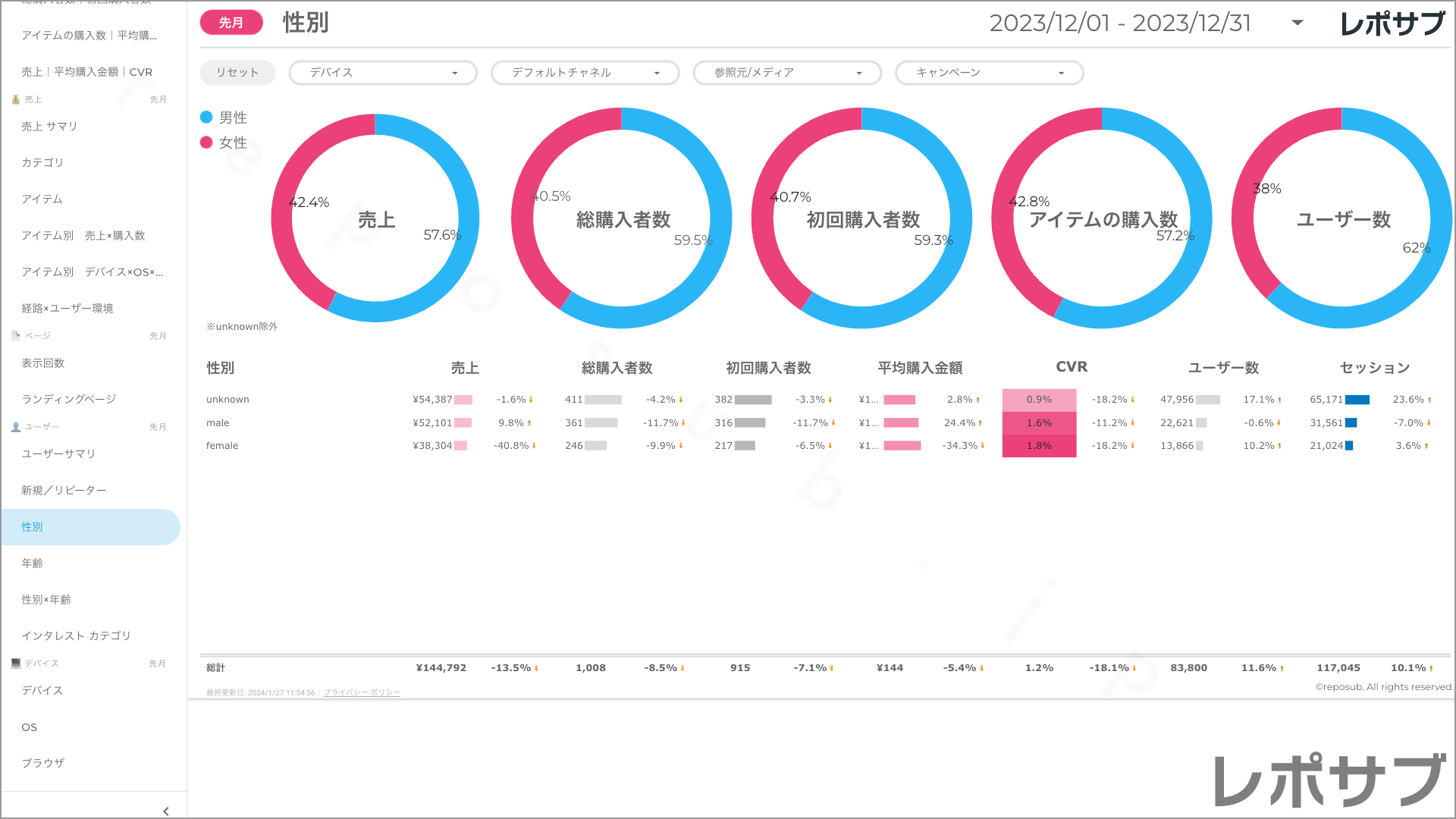Viewport: 1456px width, 819px height.
Task: Open the デフォルトチャネル filter dropdown
Action: click(585, 73)
